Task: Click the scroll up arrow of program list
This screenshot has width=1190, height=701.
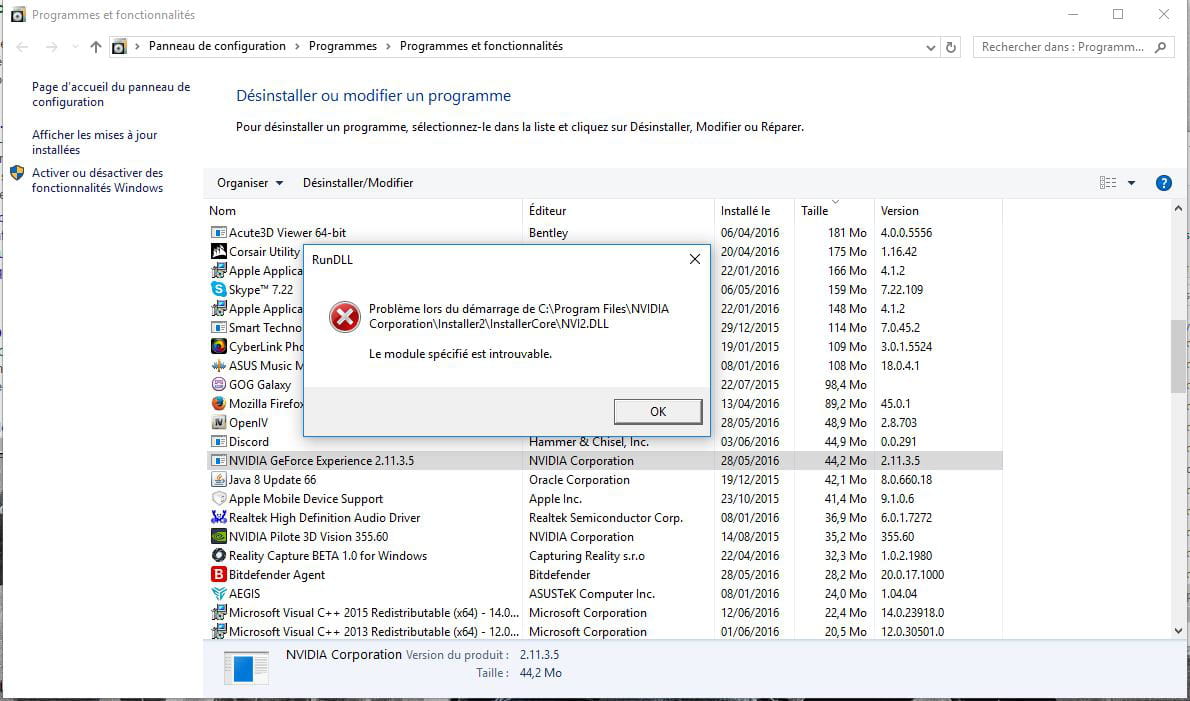Action: click(1178, 208)
